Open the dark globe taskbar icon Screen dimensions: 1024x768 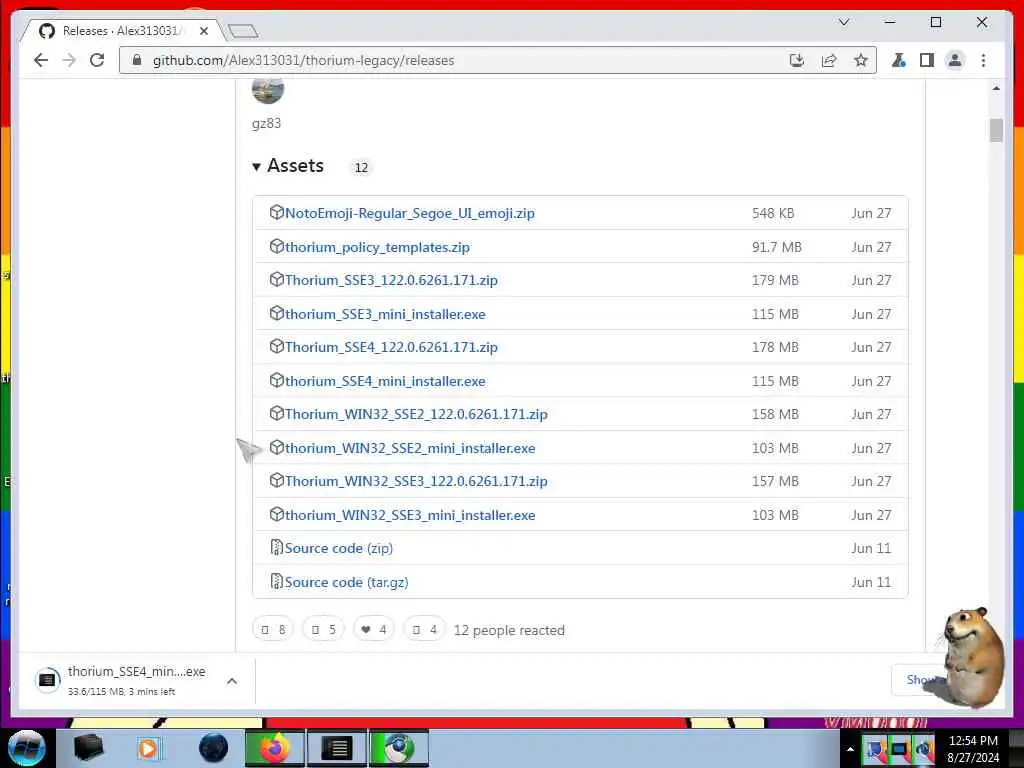point(213,748)
